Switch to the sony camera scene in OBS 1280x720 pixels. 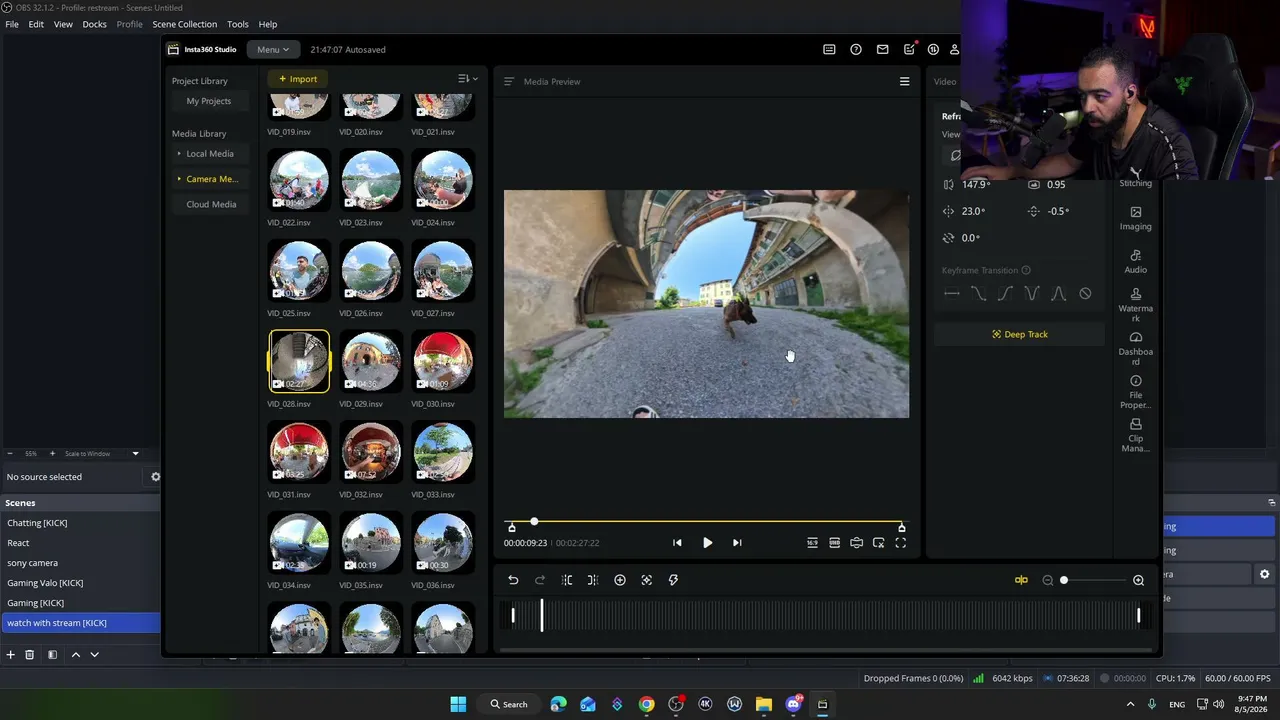click(80, 563)
